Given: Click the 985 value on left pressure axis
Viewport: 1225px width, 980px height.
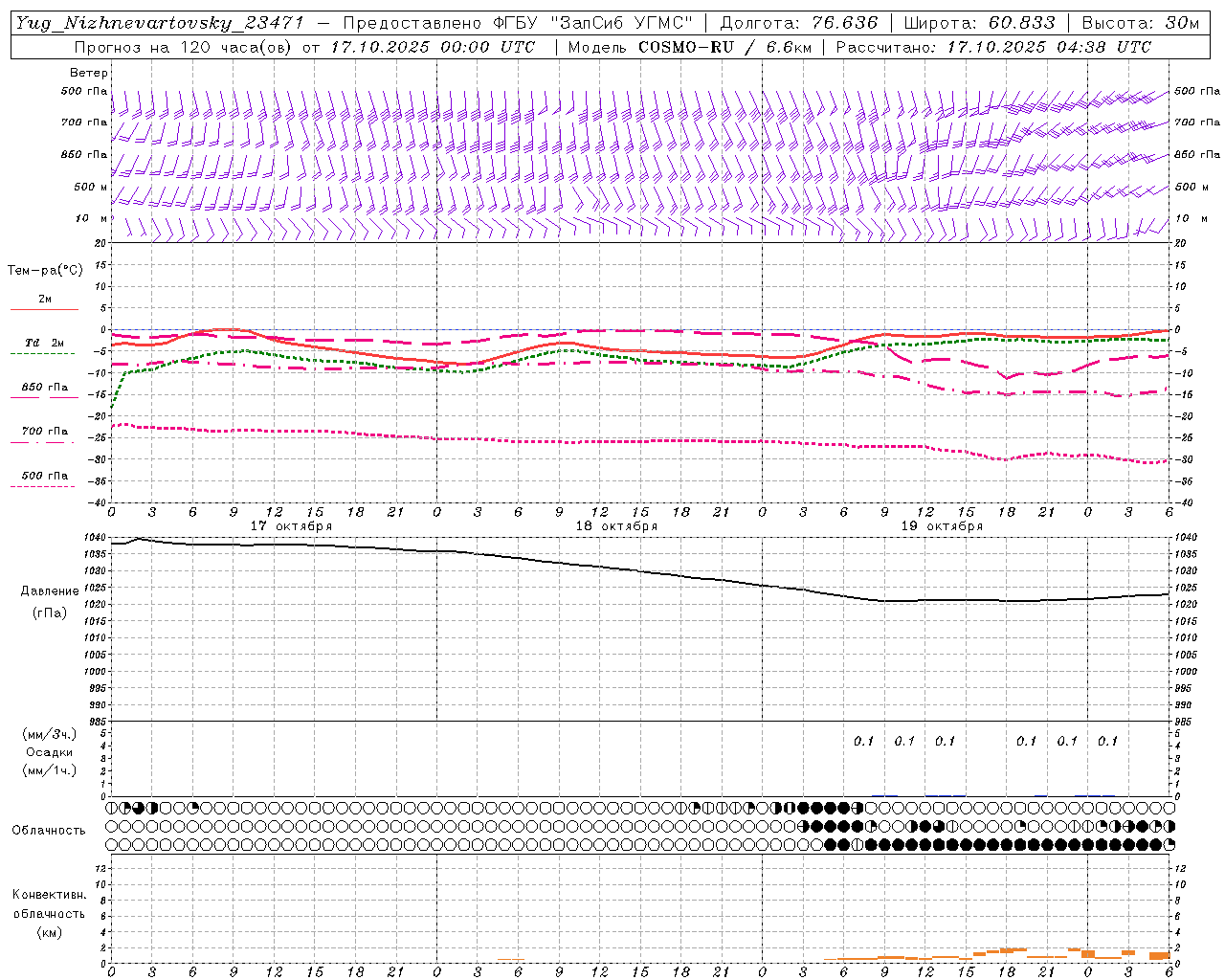Looking at the screenshot, I should [x=99, y=723].
